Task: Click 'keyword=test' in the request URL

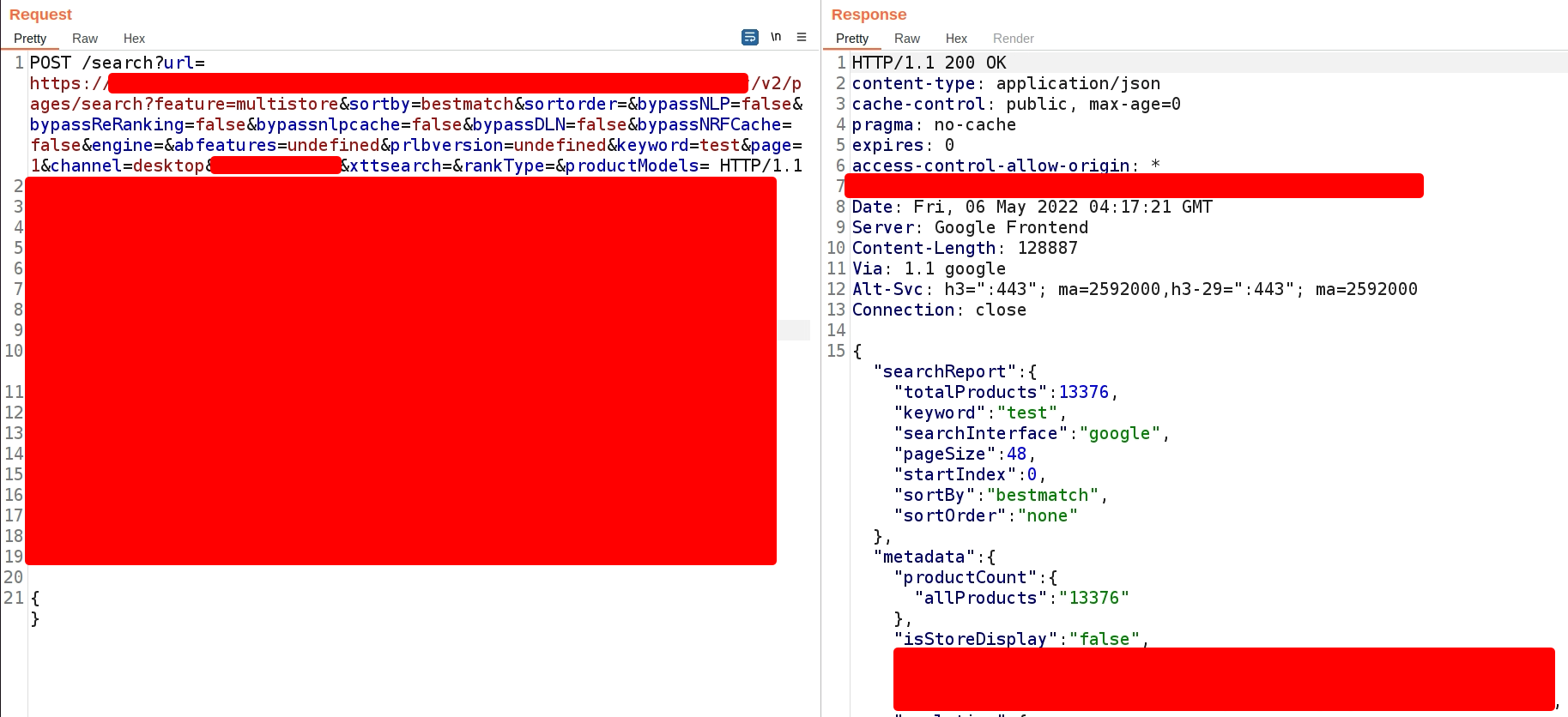Action: click(x=679, y=145)
